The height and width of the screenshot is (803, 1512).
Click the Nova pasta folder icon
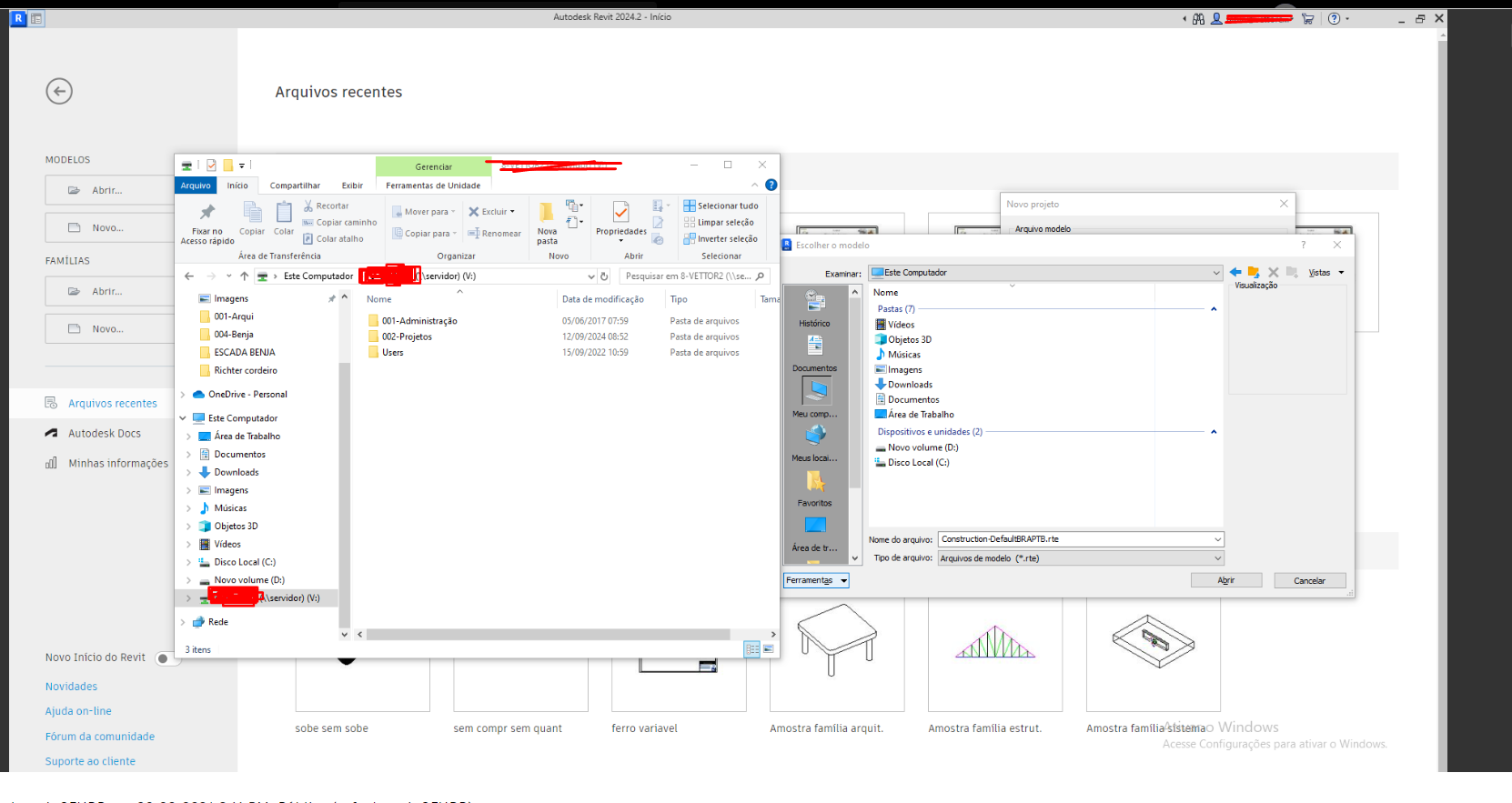[x=546, y=212]
